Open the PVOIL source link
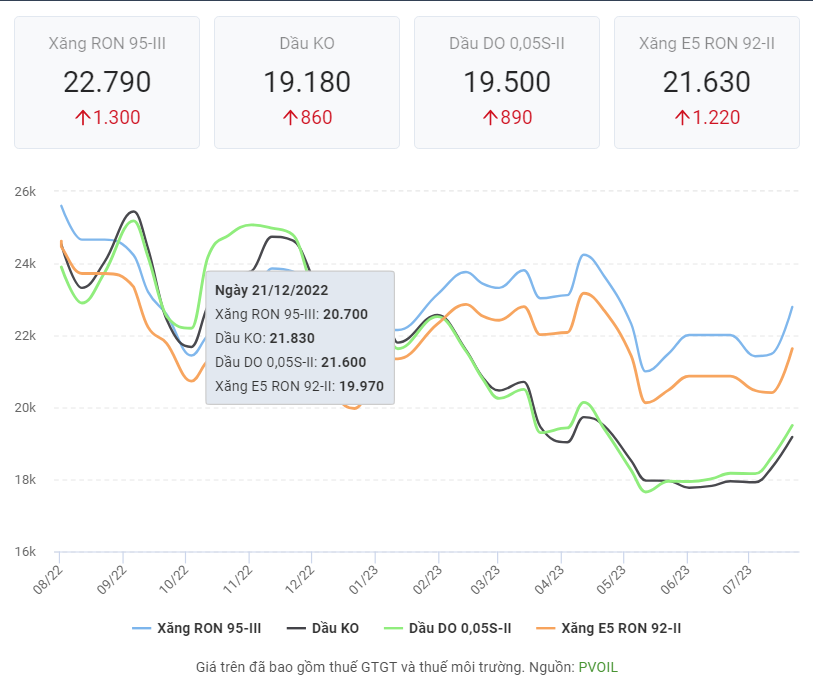813x687 pixels. [x=603, y=666]
